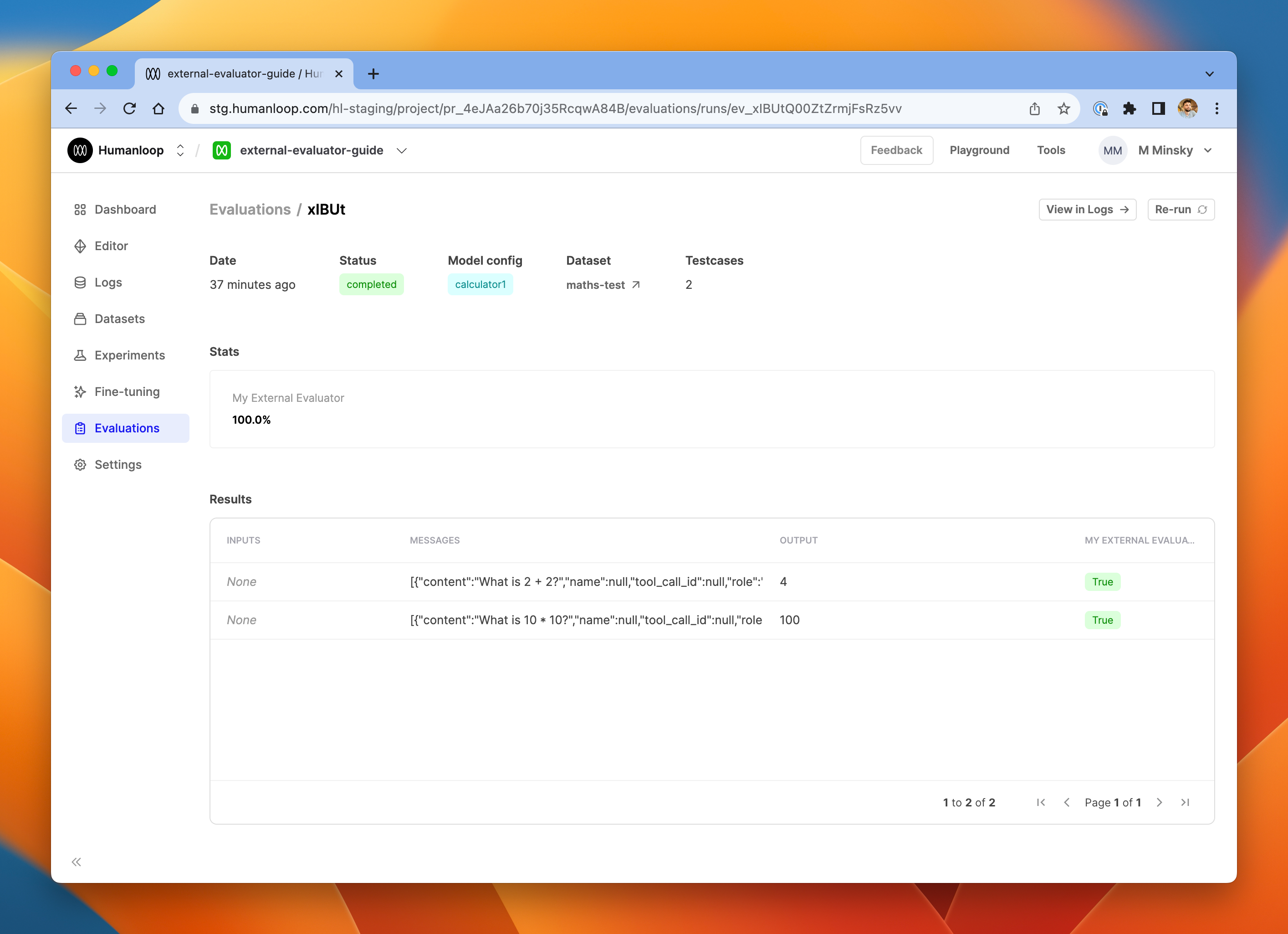1288x934 pixels.
Task: Expand the external-evaluator-guide project dropdown
Action: click(x=402, y=150)
